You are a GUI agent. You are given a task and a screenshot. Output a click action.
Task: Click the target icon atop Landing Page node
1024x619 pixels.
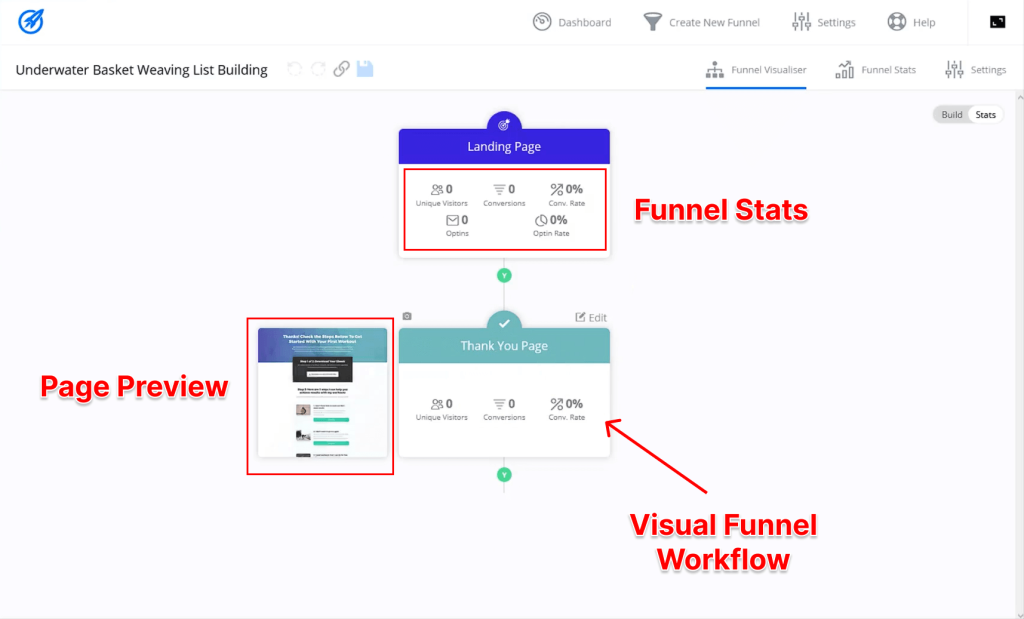pyautogui.click(x=504, y=122)
